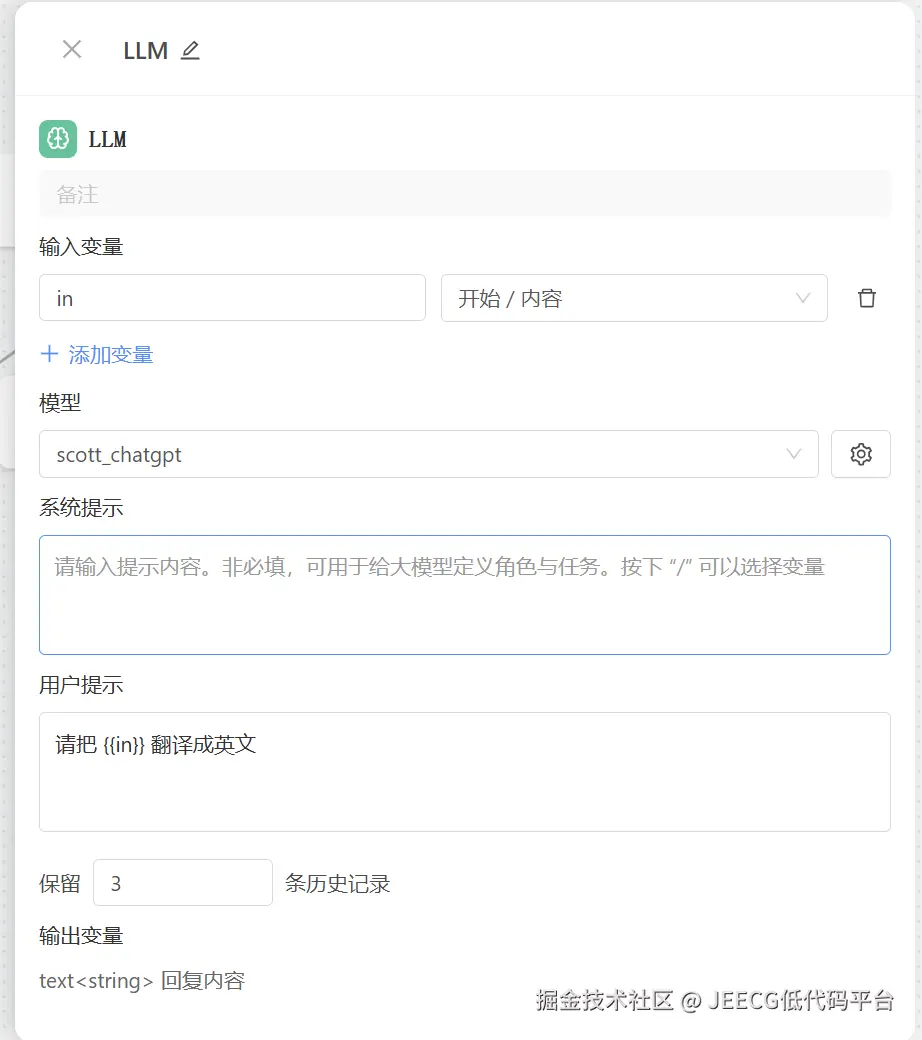Click the plus icon beside 添加变量
The image size is (922, 1040).
[49, 354]
